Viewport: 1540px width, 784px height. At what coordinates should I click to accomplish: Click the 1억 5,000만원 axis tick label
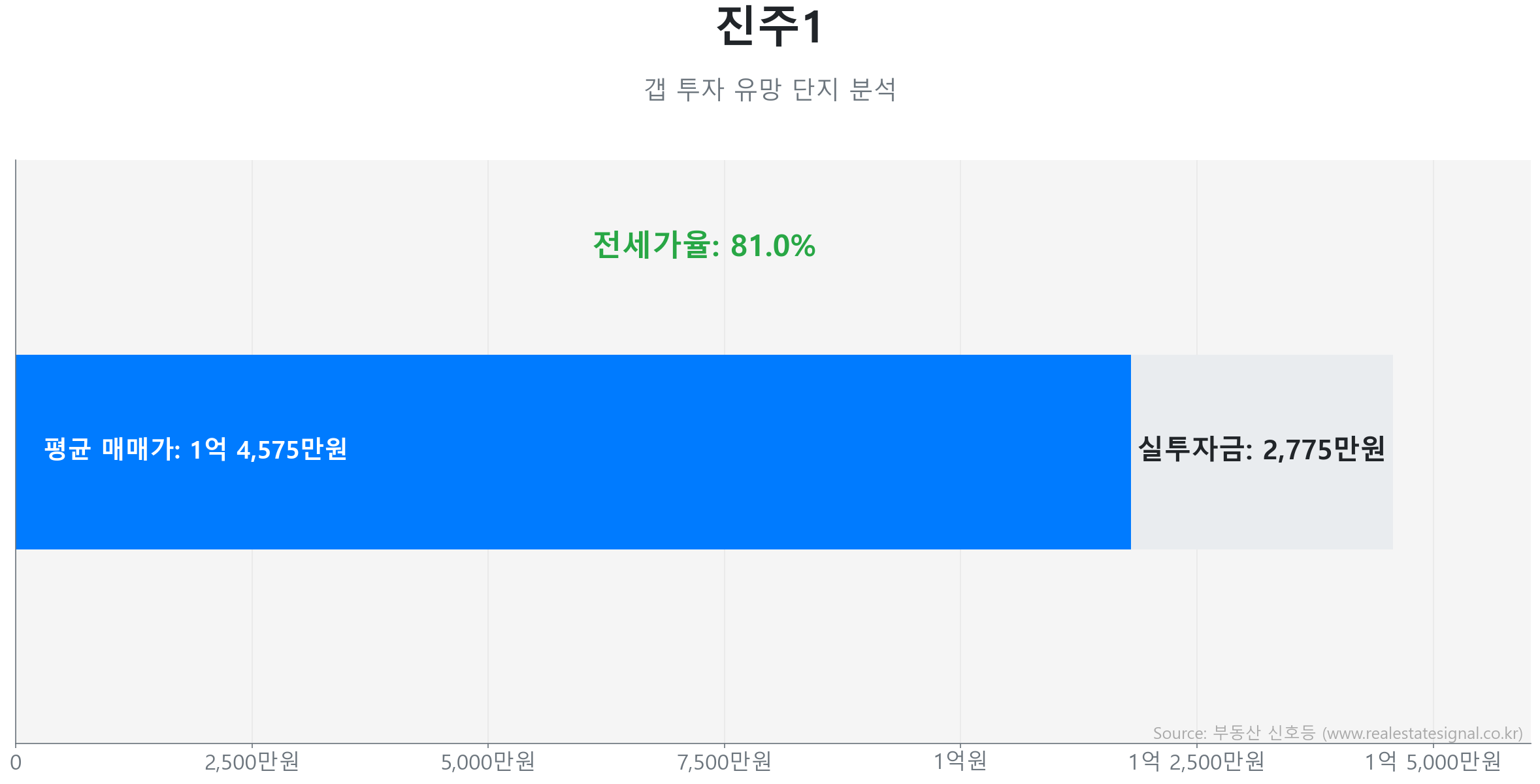point(1433,762)
